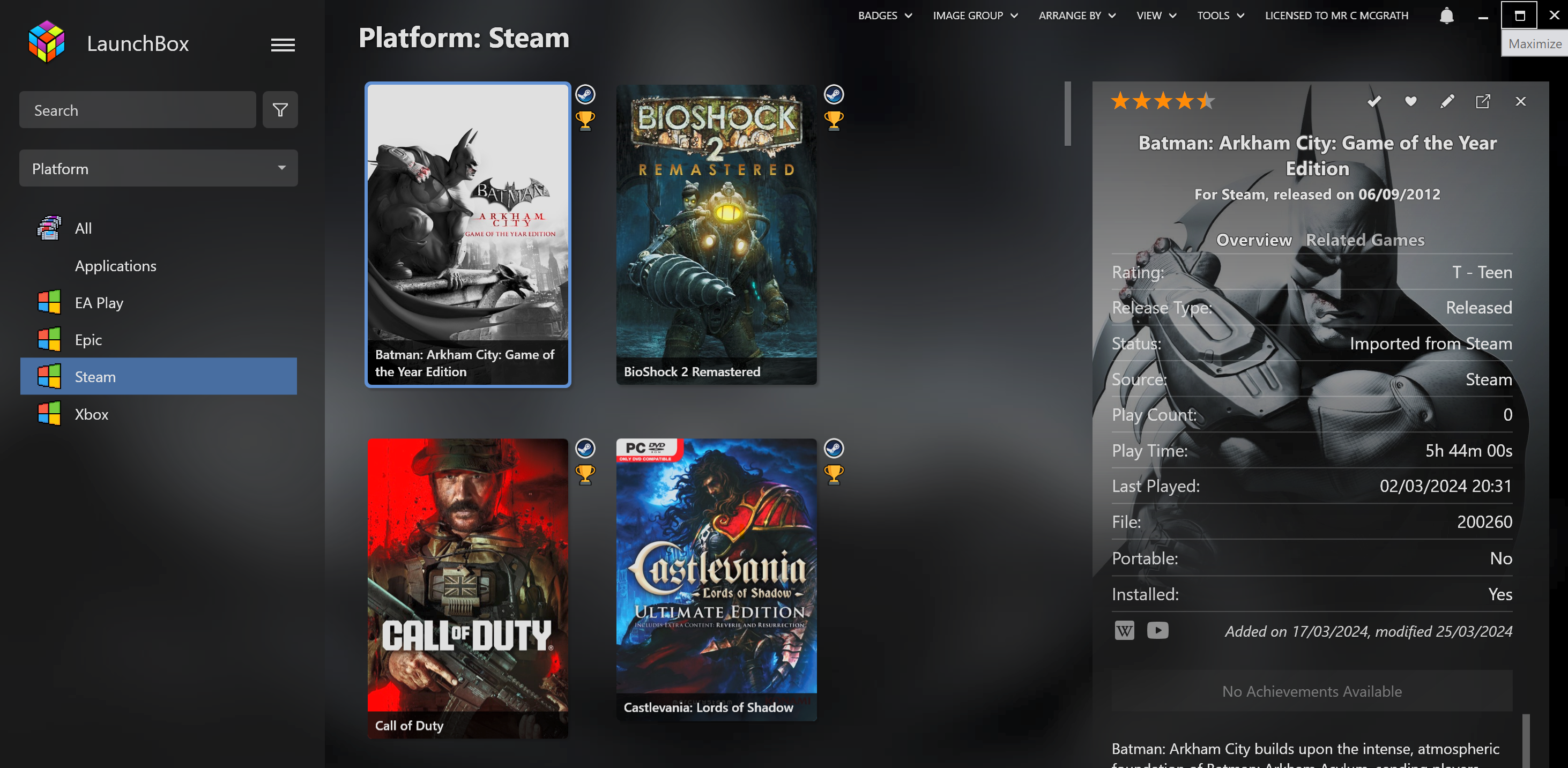Pop out details panel in new window
This screenshot has width=1568, height=768.
click(1483, 102)
